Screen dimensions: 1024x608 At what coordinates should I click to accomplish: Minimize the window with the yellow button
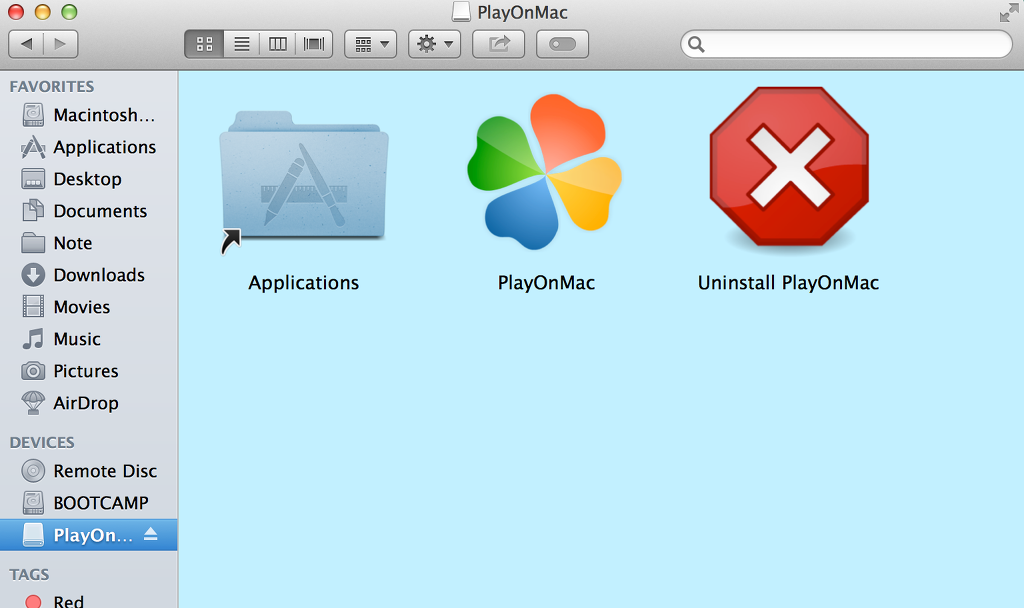(42, 12)
